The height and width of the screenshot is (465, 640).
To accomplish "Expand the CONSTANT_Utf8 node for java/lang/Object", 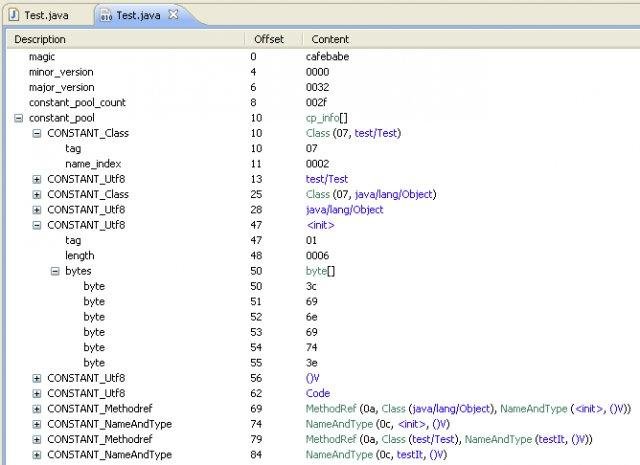I will [37, 210].
